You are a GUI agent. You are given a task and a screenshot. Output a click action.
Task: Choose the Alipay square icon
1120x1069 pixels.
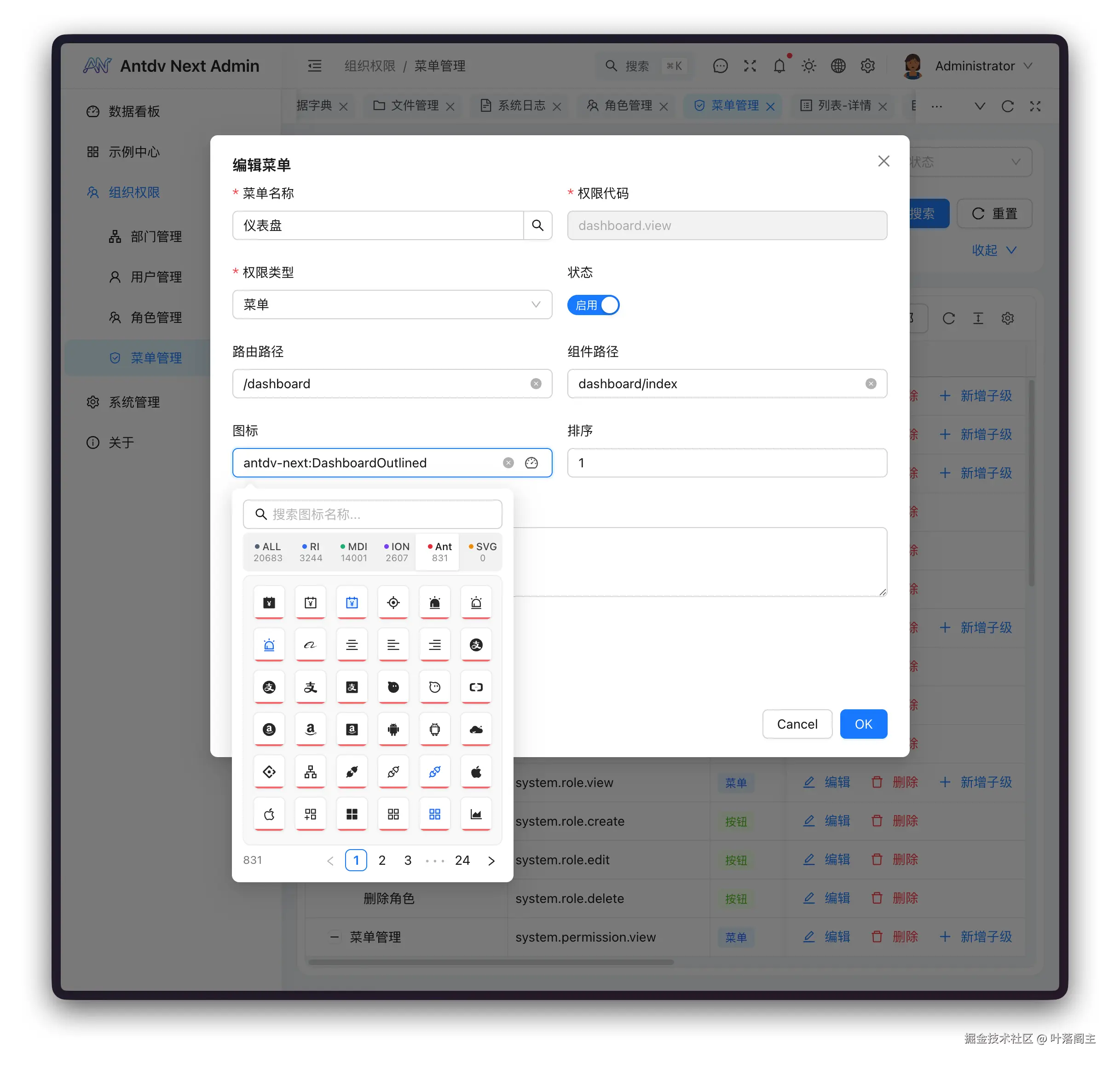[x=352, y=687]
